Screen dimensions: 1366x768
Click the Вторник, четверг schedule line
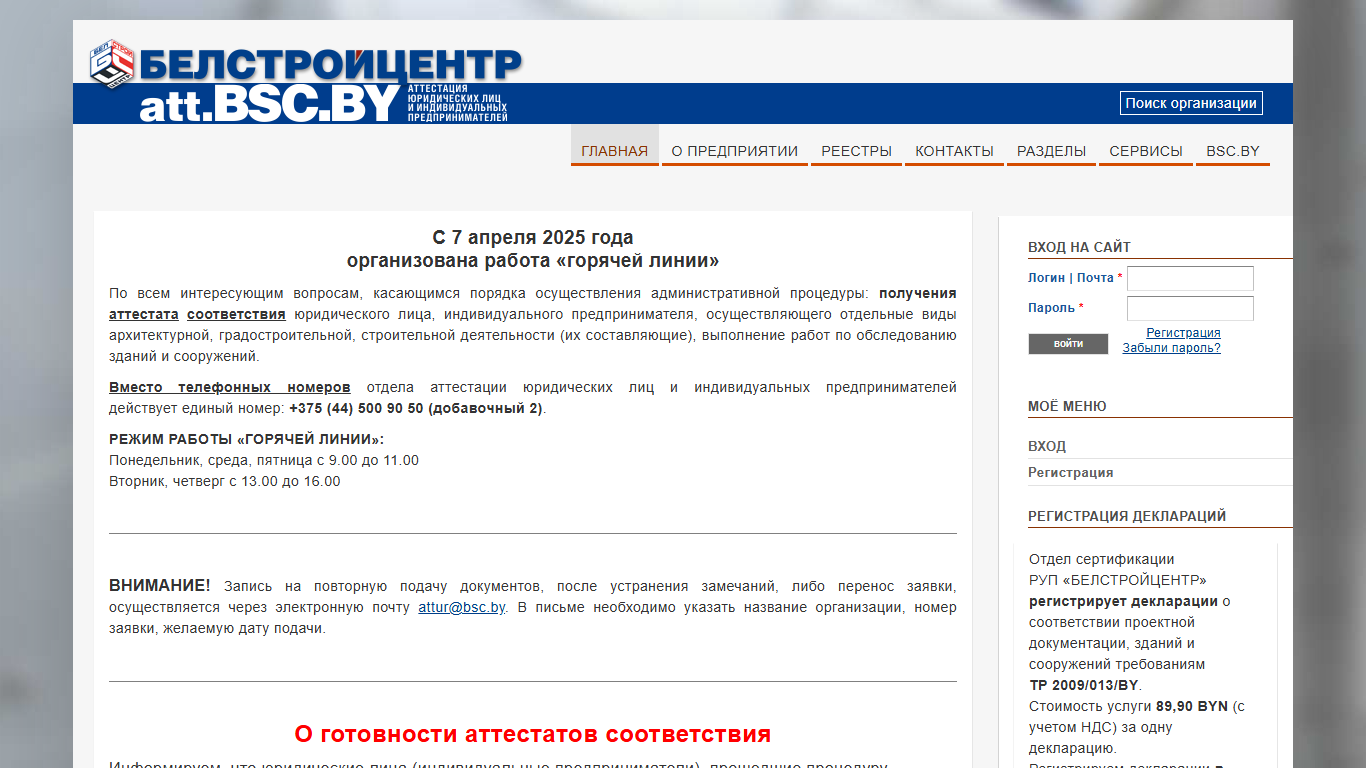pos(224,481)
